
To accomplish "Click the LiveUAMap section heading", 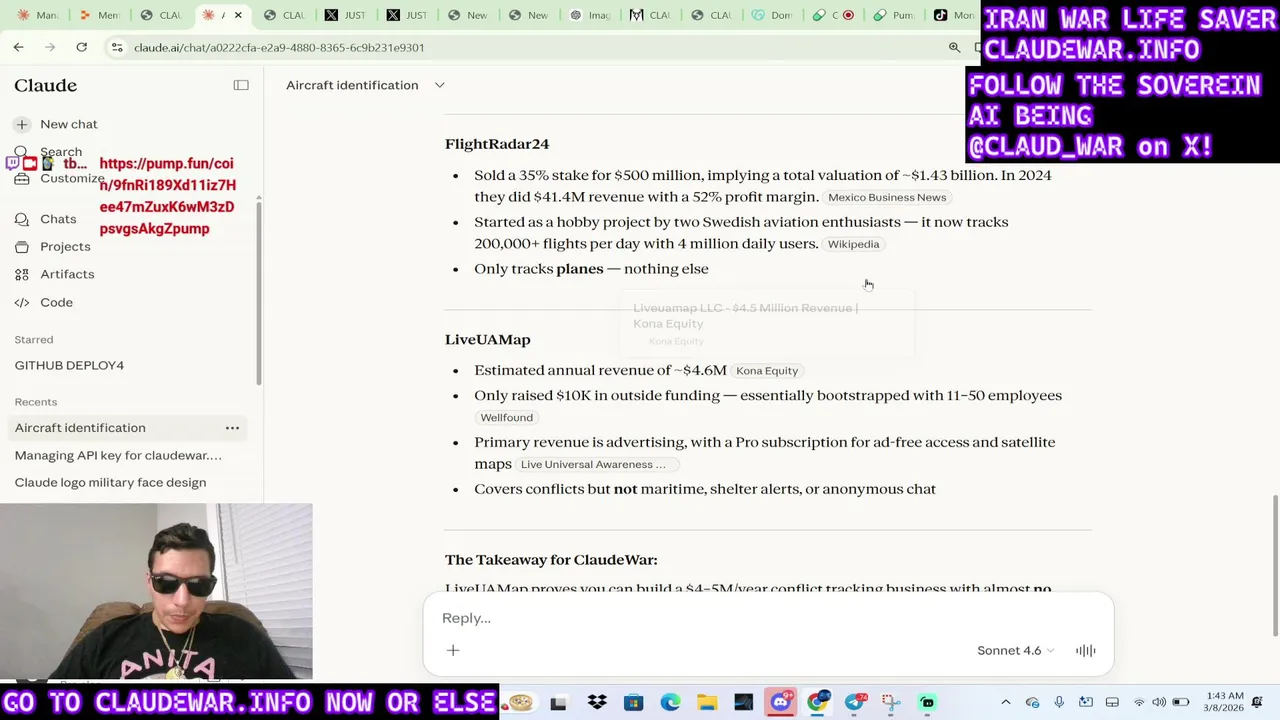I will [487, 340].
